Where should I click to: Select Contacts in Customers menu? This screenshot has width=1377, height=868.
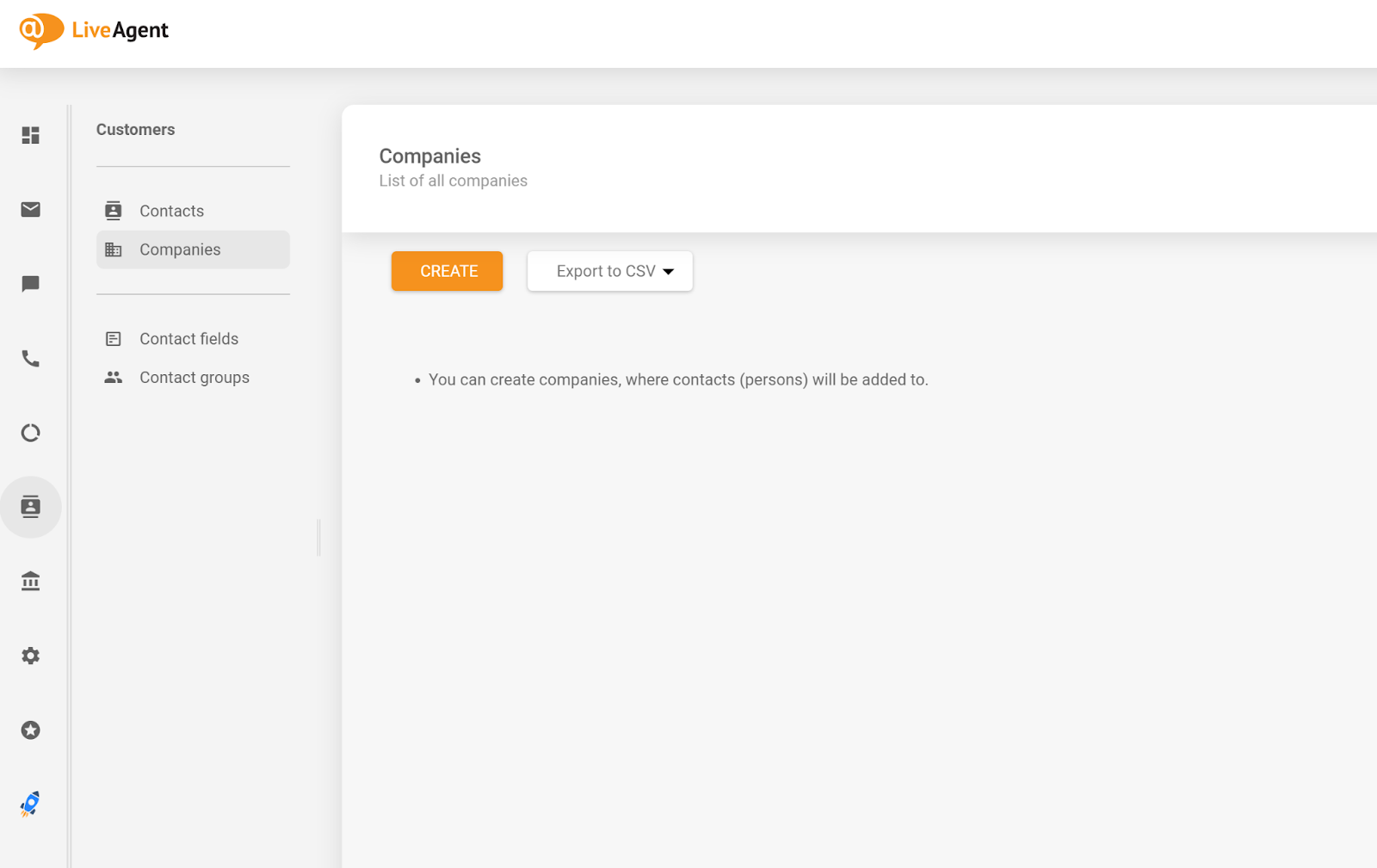pos(172,211)
